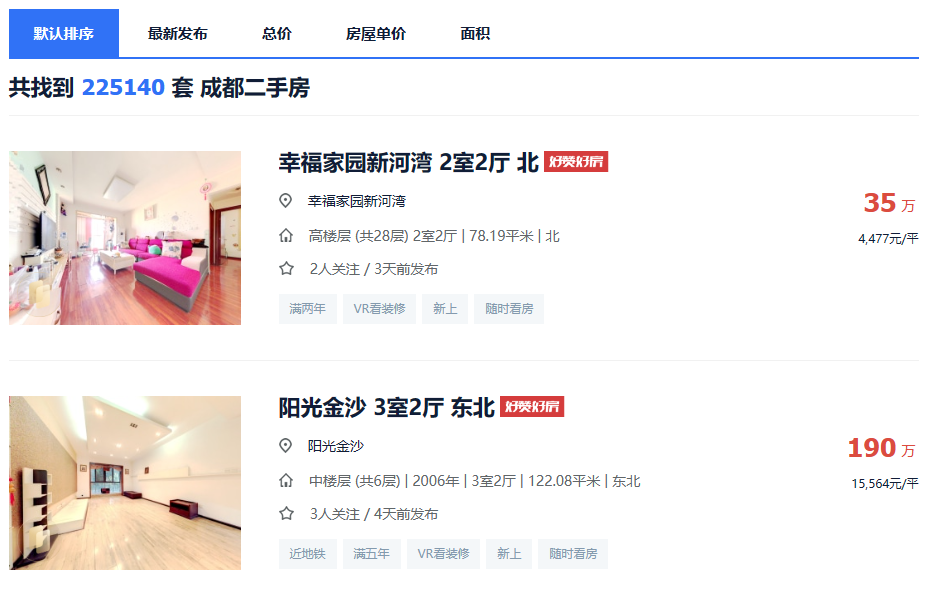The height and width of the screenshot is (604, 941).
Task: Click the 高楼层 (共28层) 2室2厅 details line
Action: pyautogui.click(x=434, y=236)
